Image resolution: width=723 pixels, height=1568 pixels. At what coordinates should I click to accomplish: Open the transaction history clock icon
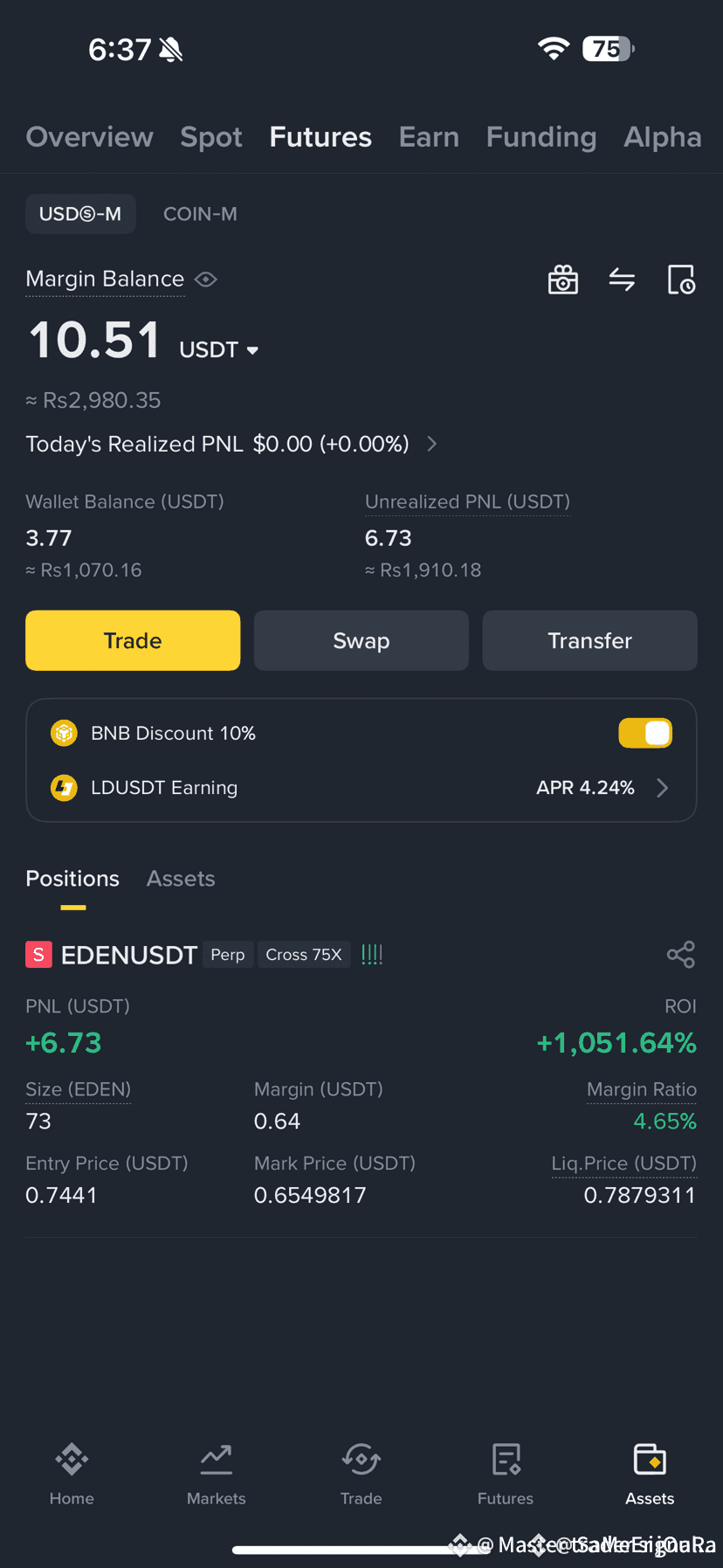[x=681, y=280]
